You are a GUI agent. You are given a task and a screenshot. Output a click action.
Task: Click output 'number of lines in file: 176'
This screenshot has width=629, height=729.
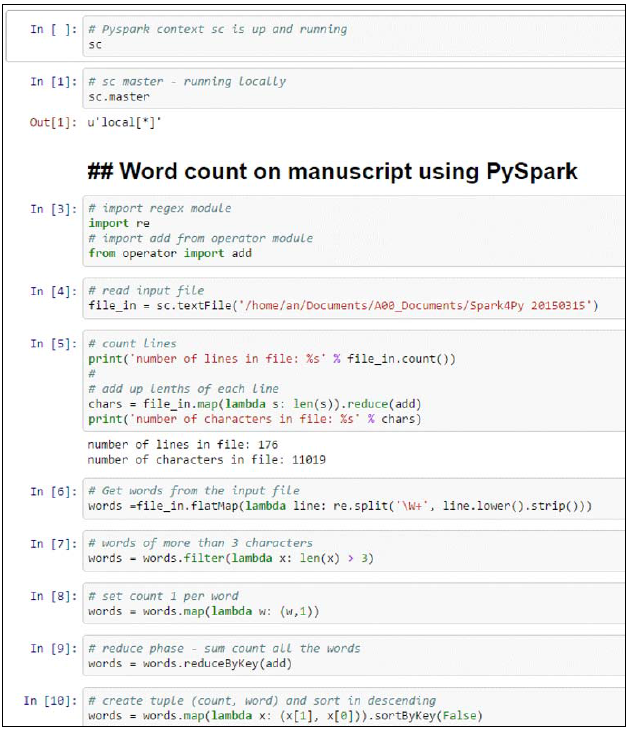183,445
